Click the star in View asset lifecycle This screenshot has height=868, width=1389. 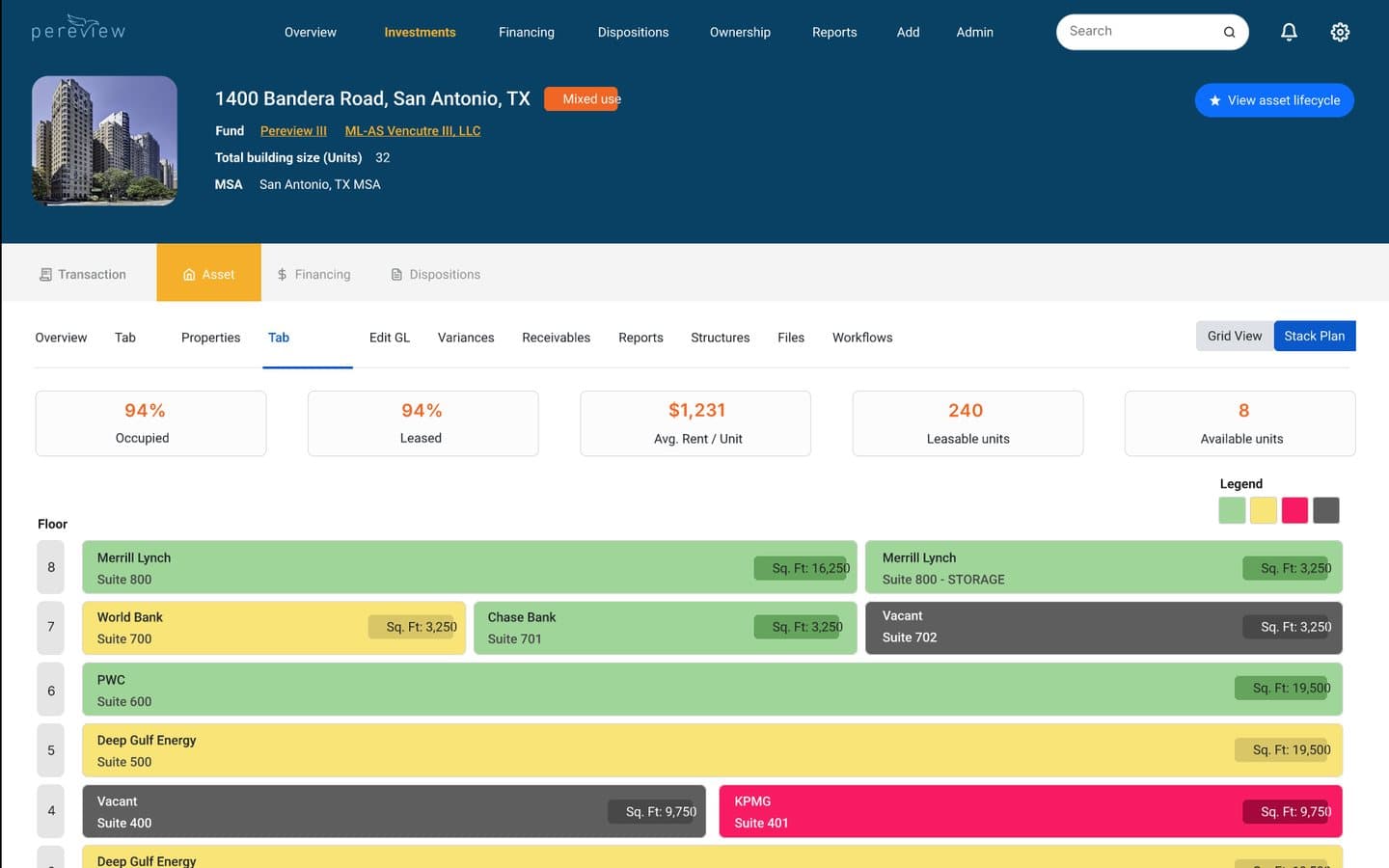[x=1215, y=100]
